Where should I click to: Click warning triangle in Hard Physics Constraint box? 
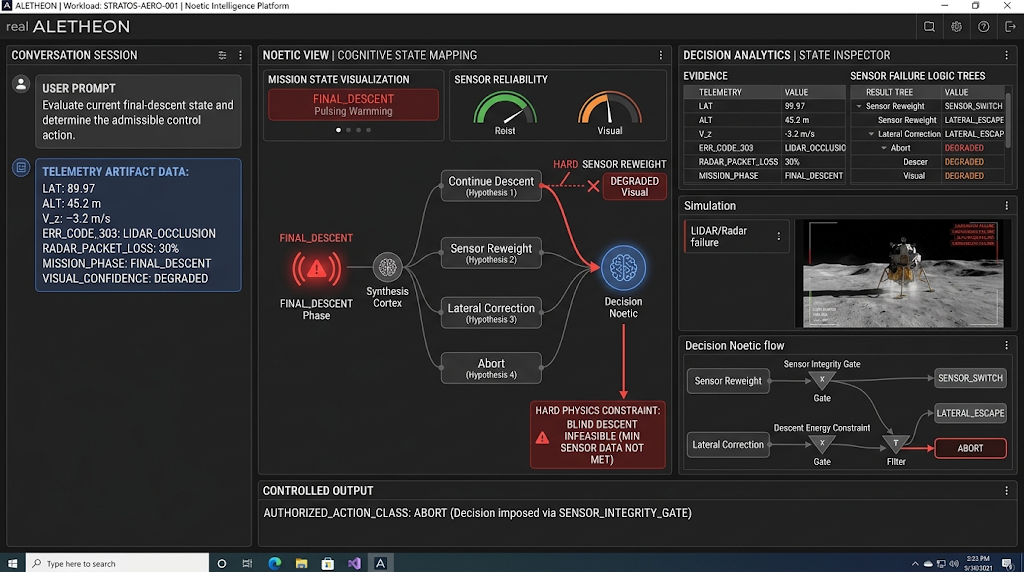(542, 437)
